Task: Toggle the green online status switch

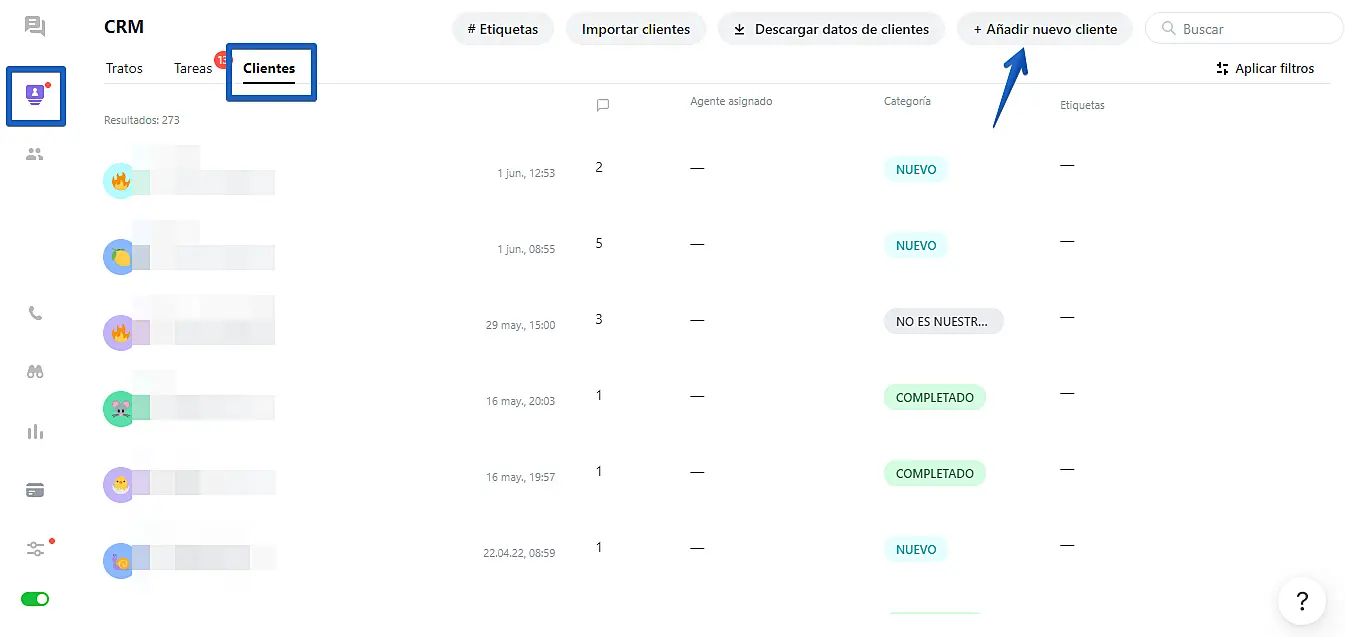Action: [35, 599]
